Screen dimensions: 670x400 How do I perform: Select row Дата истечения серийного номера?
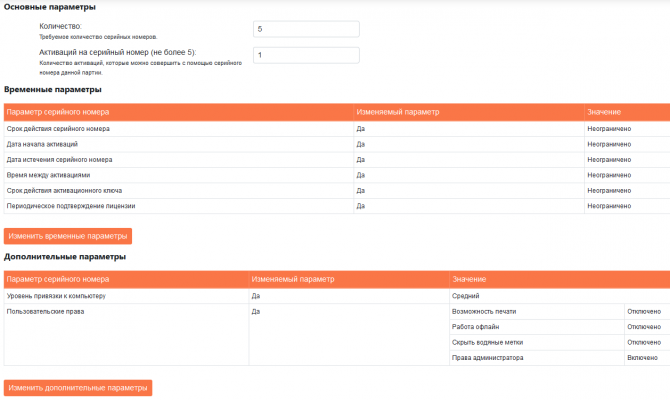337,160
